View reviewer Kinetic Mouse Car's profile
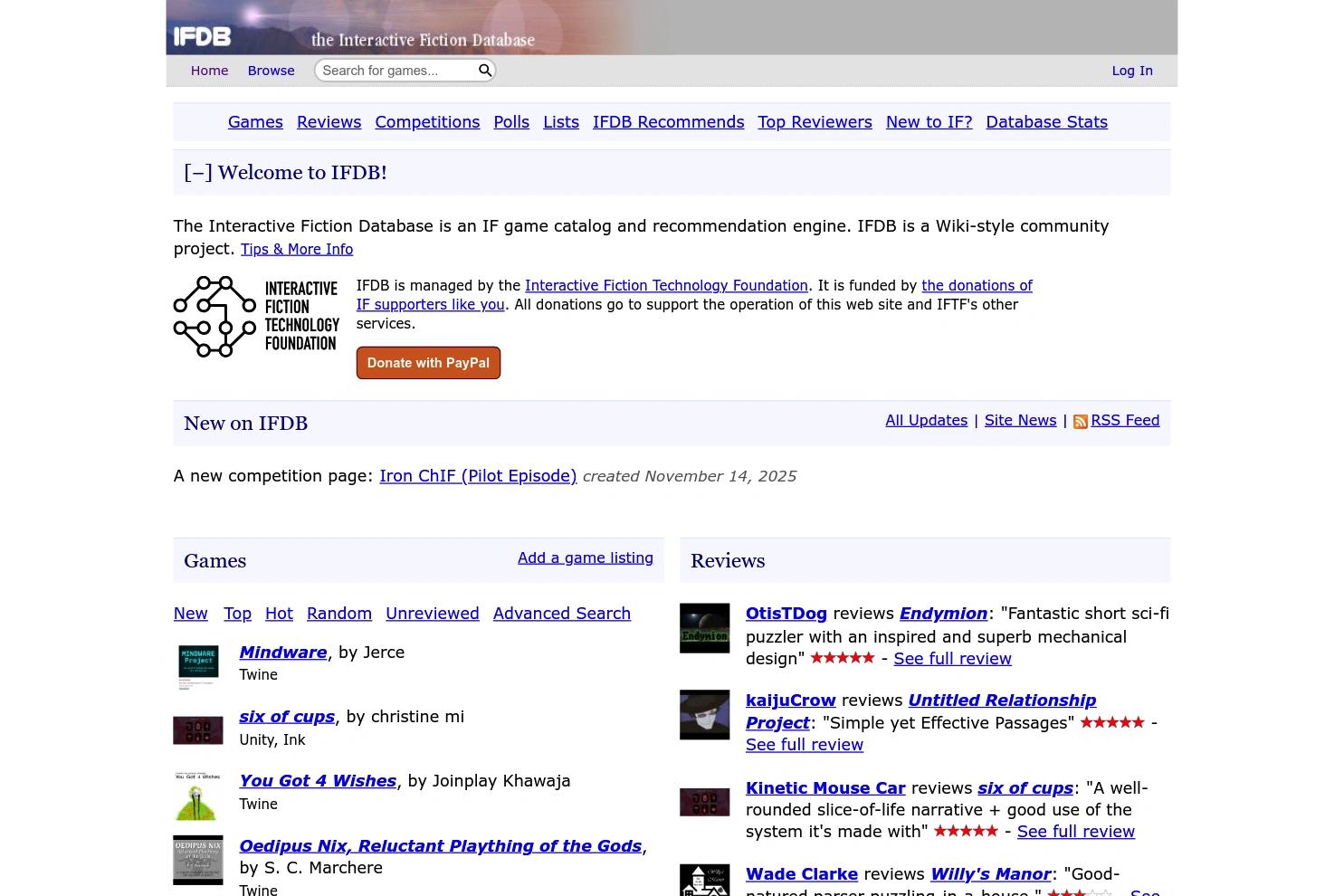The width and height of the screenshot is (1344, 896). tap(825, 788)
